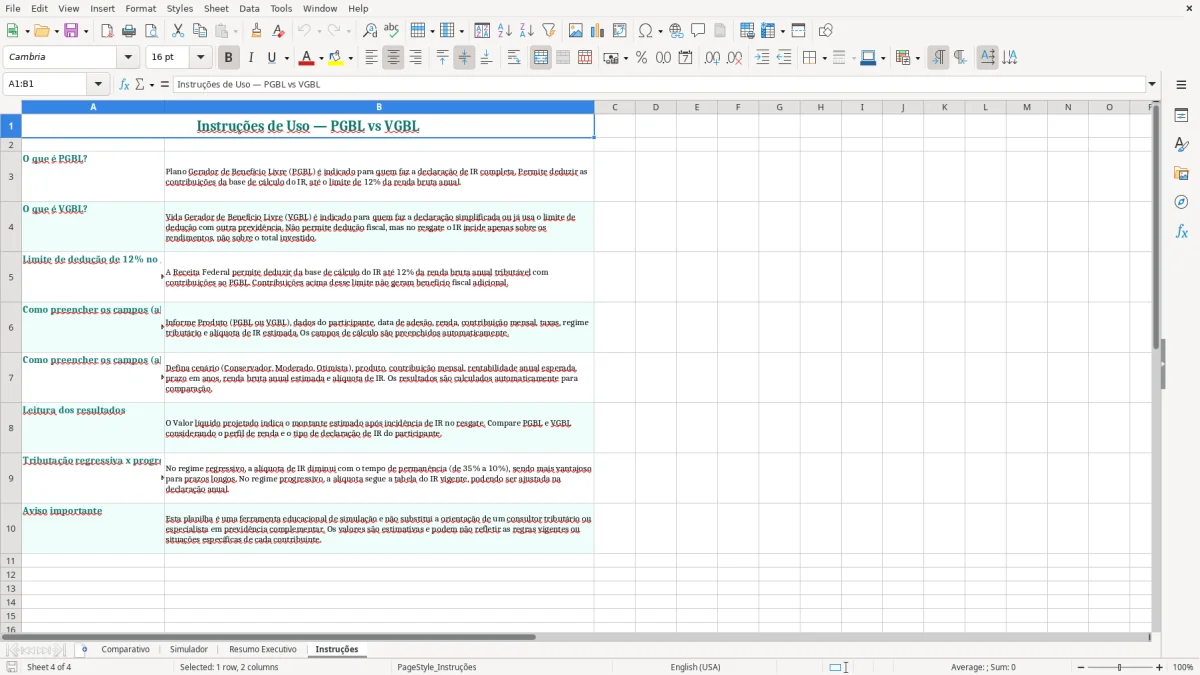Switch to Comparativo sheet tab
The image size is (1200, 675).
[125, 649]
